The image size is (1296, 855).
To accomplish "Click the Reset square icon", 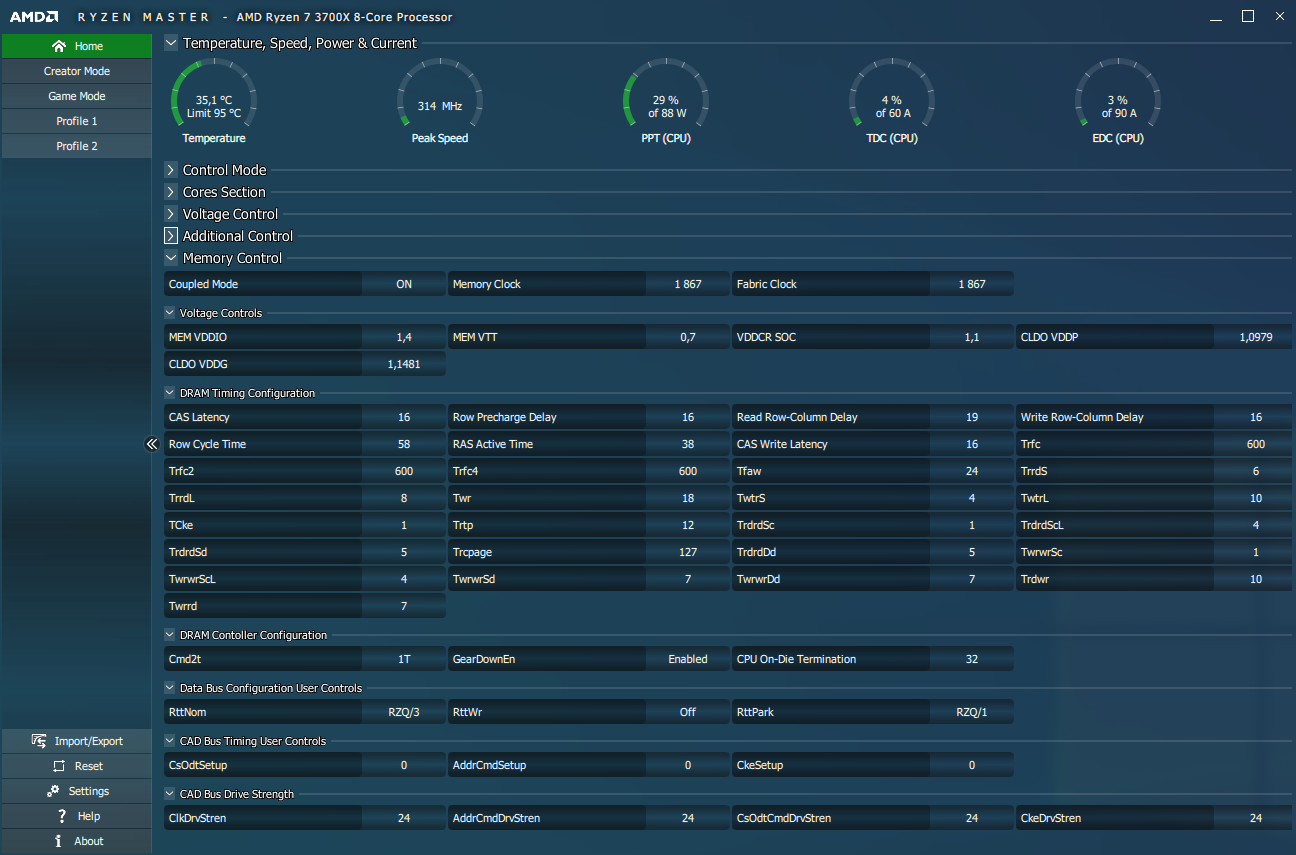I will [x=59, y=766].
